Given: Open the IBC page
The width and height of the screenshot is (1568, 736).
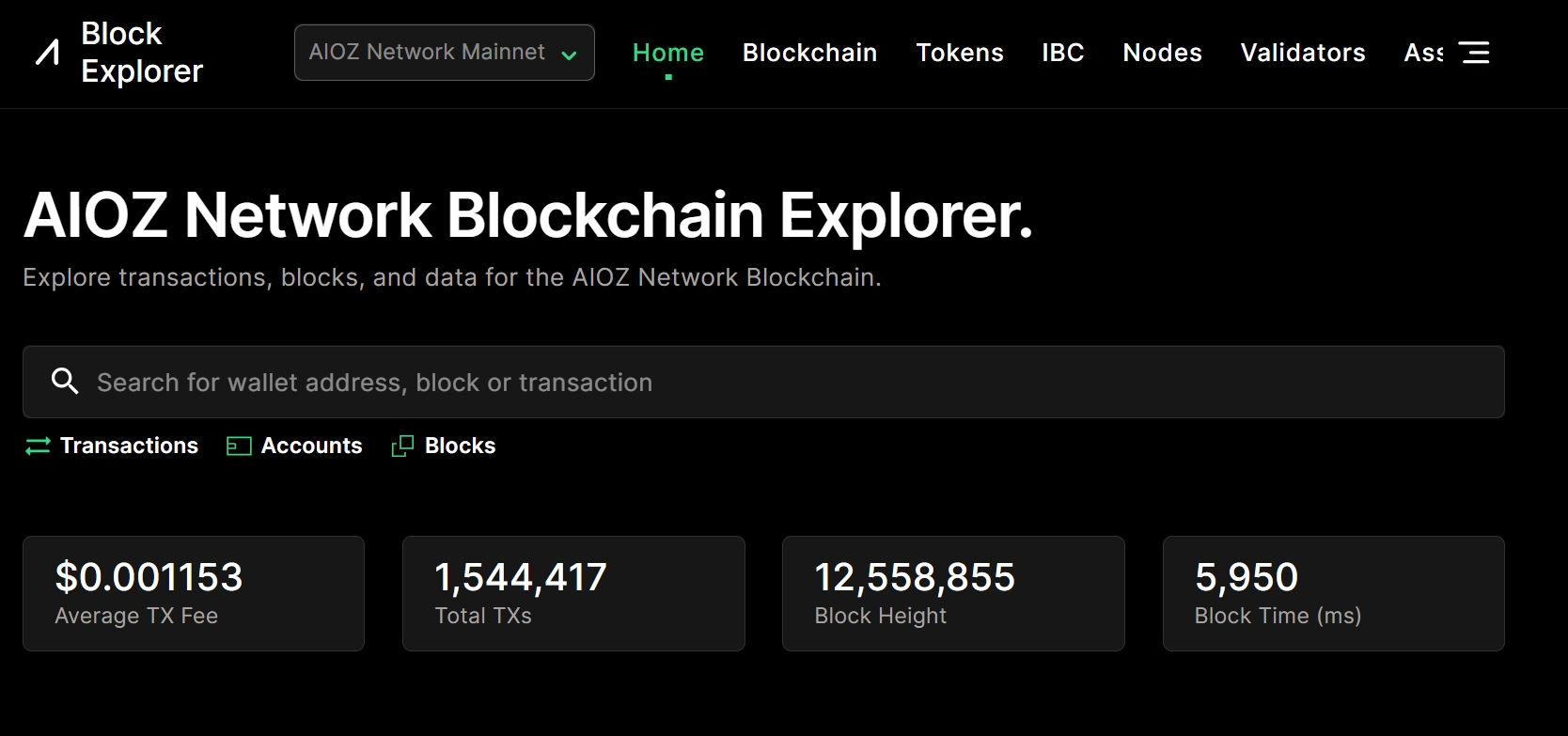Looking at the screenshot, I should pyautogui.click(x=1062, y=53).
